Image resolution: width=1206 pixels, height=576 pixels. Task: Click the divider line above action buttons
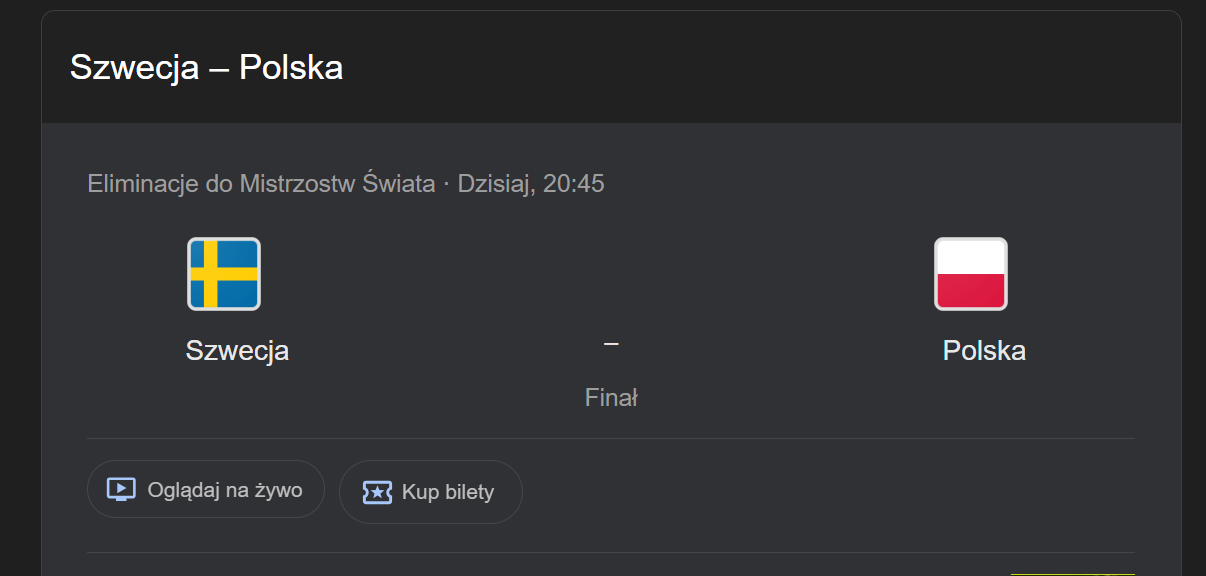click(x=610, y=438)
